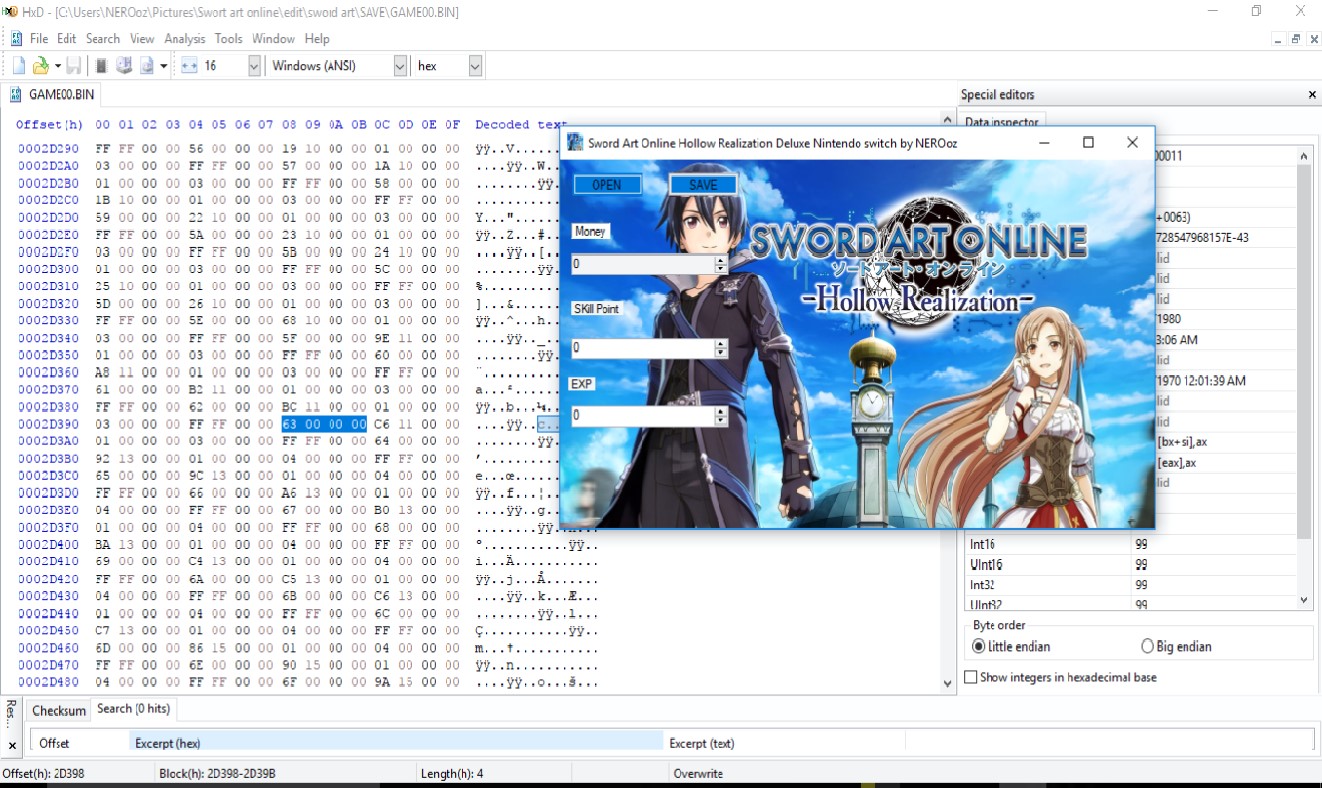
Task: Click the Open file folder icon
Action: [x=41, y=66]
